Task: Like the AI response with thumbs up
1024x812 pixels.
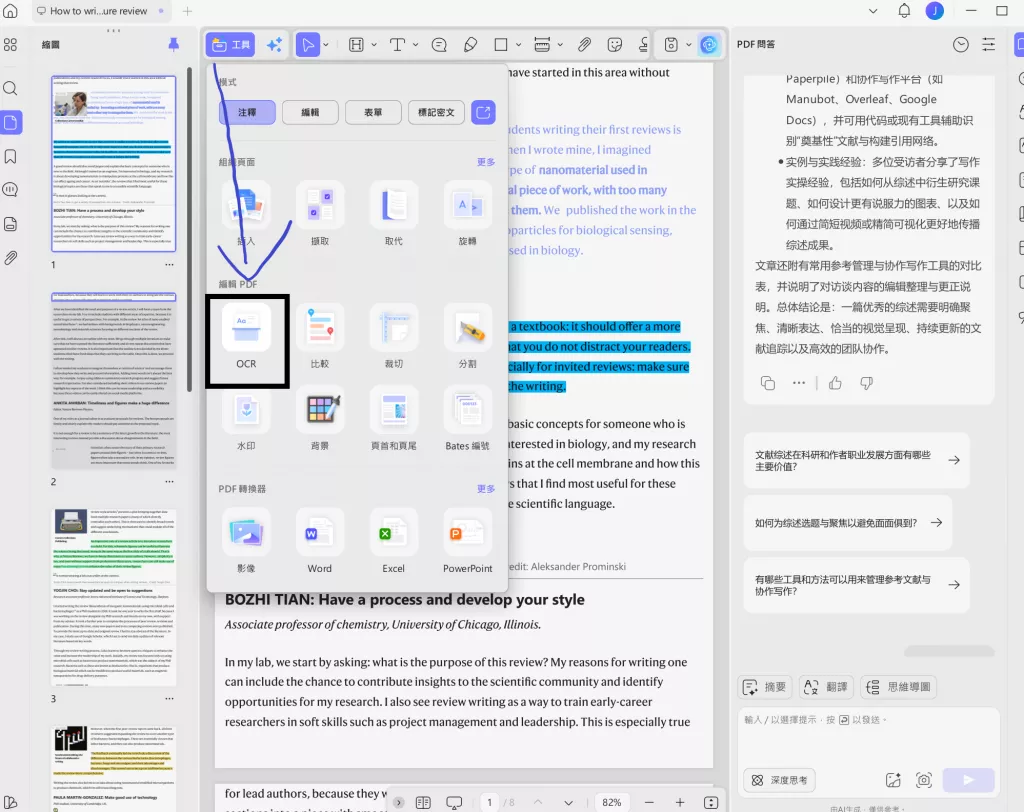Action: 835,383
